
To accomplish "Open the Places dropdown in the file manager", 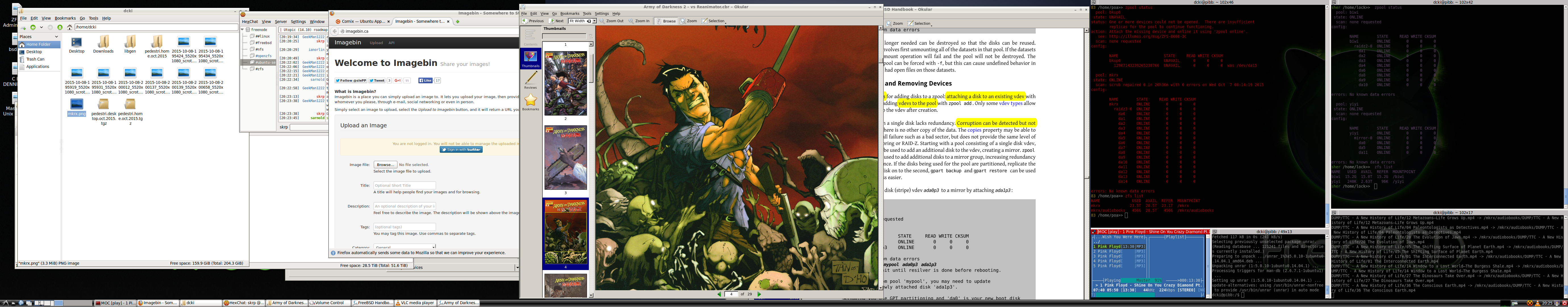I will tap(57, 37).
